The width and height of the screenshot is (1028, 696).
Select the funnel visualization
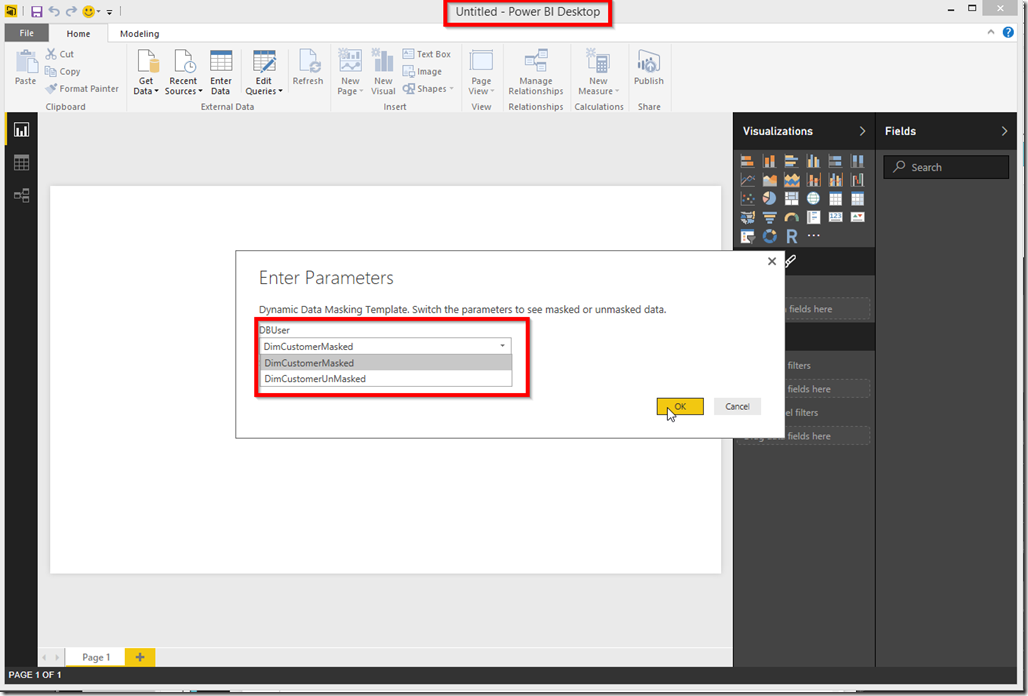[769, 217]
